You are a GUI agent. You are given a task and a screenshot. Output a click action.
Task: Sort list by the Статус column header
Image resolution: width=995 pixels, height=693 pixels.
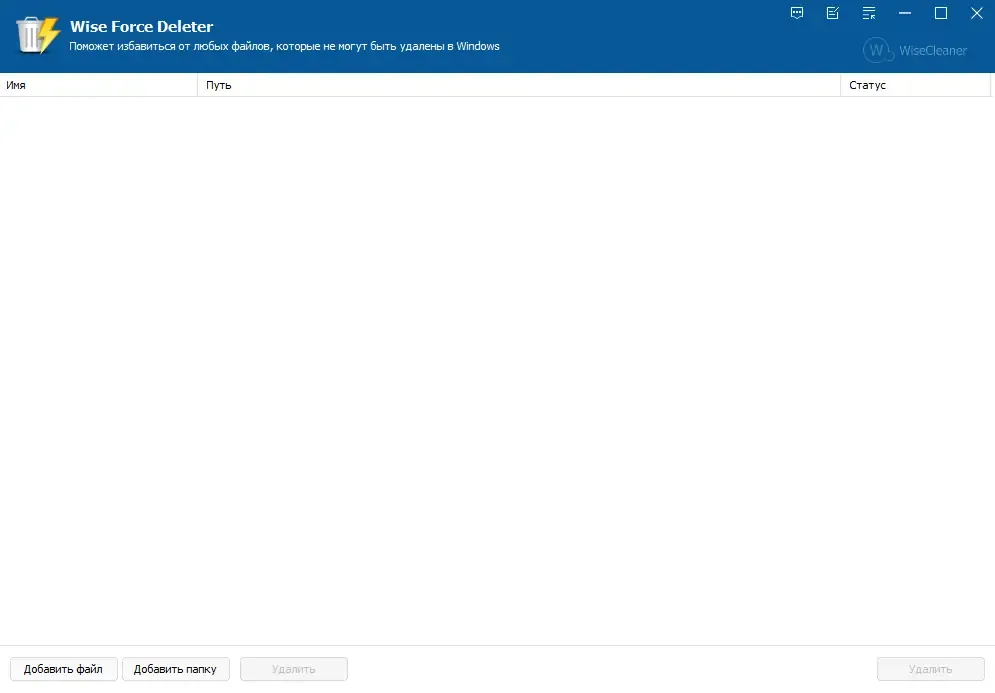[x=916, y=85]
